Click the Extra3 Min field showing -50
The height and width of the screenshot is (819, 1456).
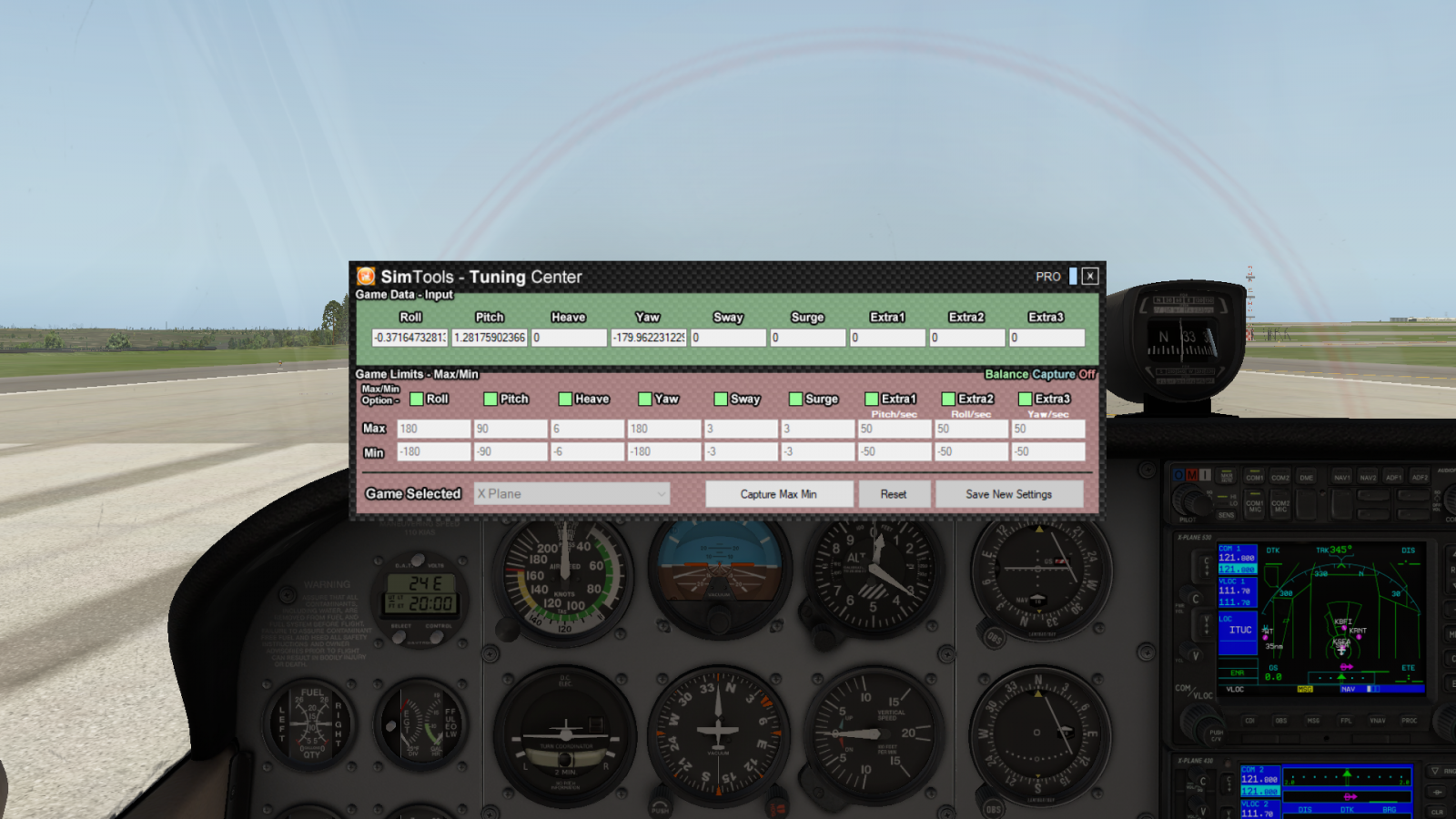coord(1048,451)
